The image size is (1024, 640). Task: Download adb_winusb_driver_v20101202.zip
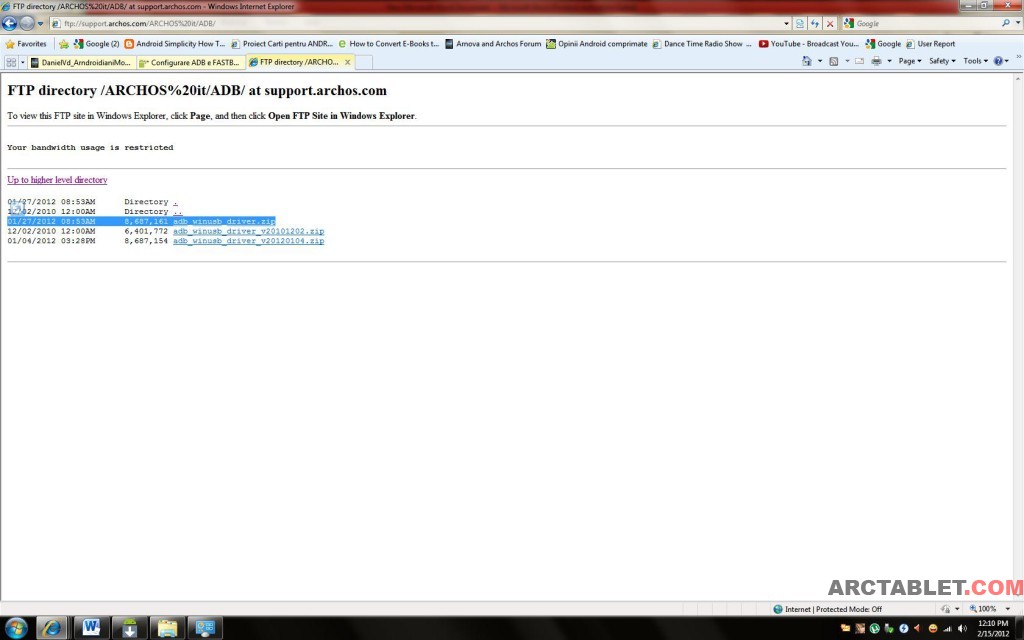coord(248,231)
